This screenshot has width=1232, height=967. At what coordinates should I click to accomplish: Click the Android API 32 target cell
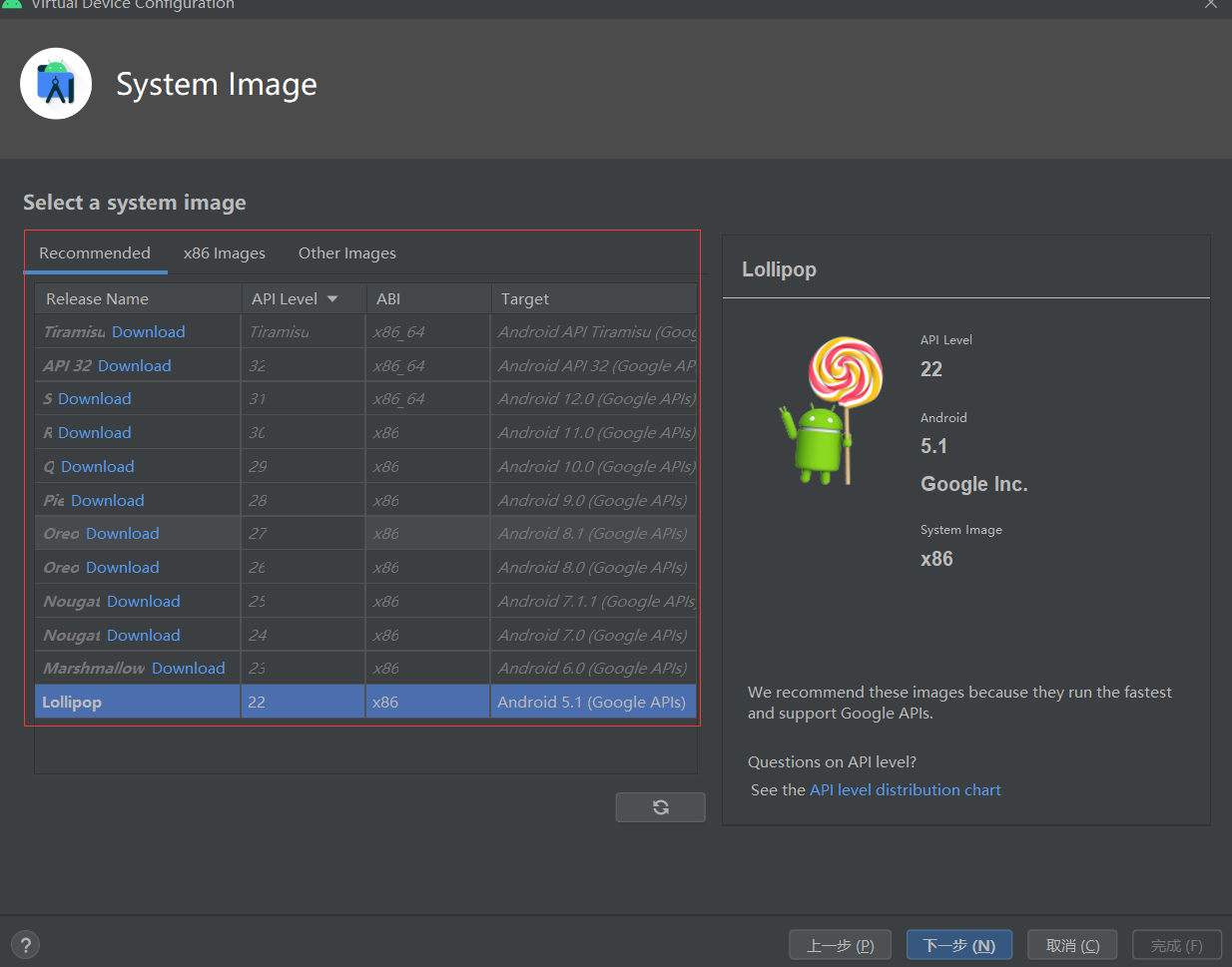(x=594, y=365)
